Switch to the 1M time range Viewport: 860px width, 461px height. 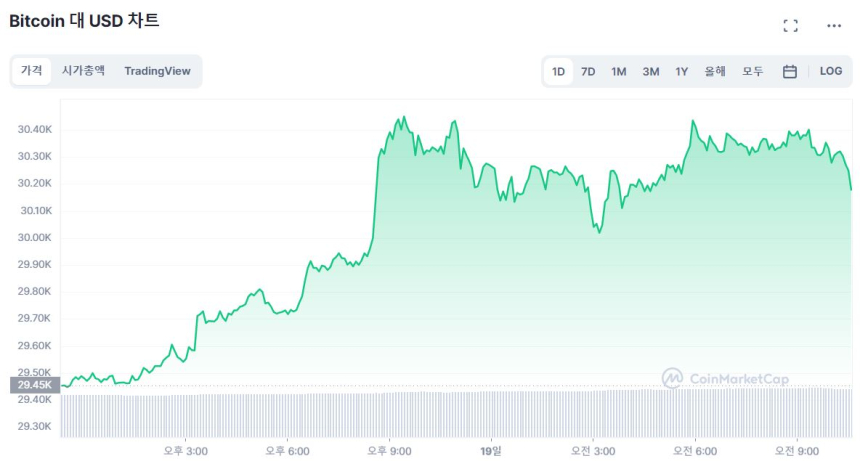(619, 71)
